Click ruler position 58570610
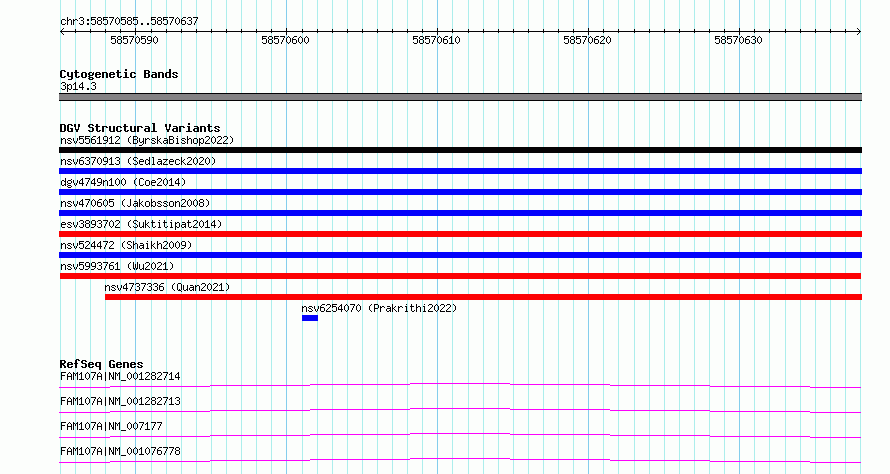 tap(436, 40)
